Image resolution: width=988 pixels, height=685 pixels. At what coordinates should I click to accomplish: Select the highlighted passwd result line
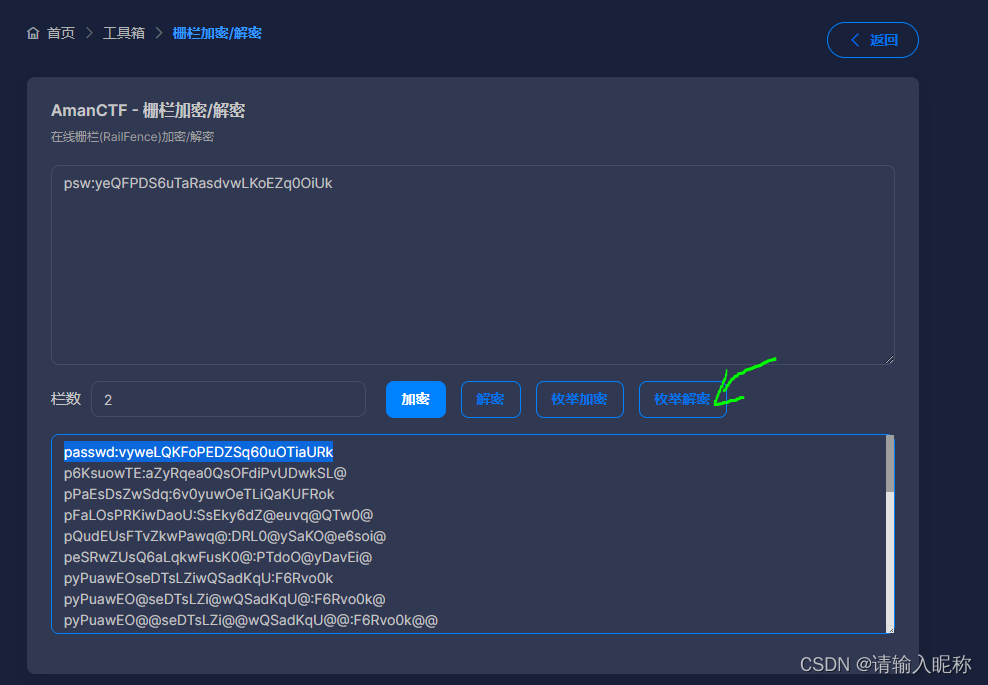198,452
